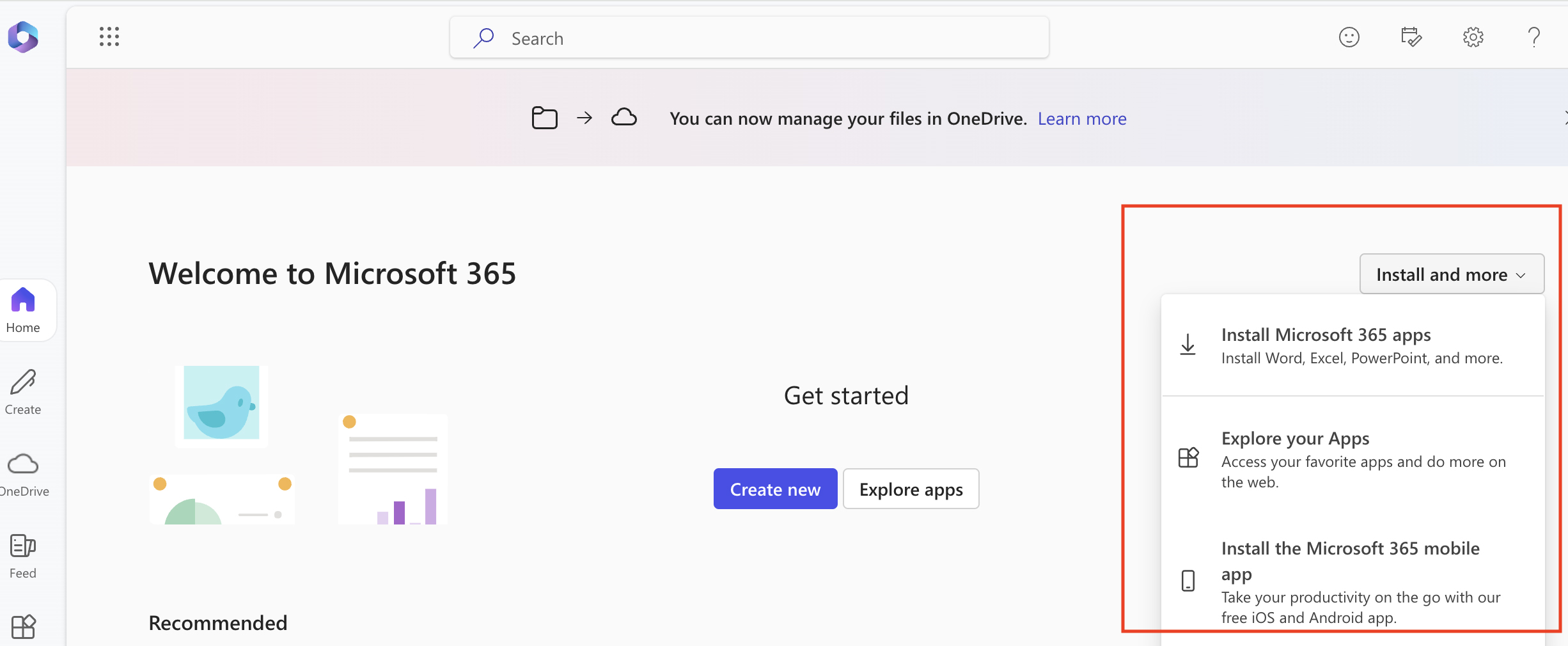Click the Search input field
1568x646 pixels.
[749, 38]
